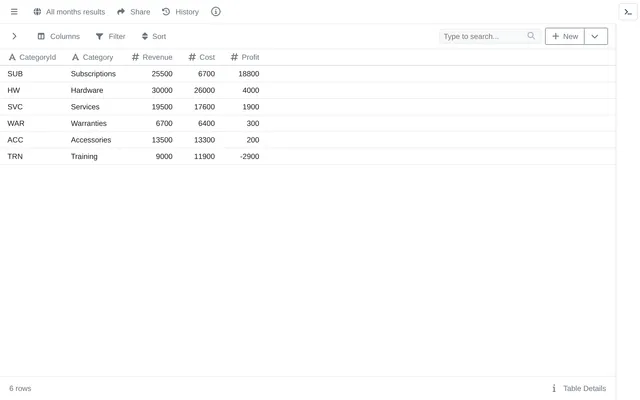The image size is (640, 400).
Task: Click the 6 rows status text
Action: pyautogui.click(x=20, y=389)
